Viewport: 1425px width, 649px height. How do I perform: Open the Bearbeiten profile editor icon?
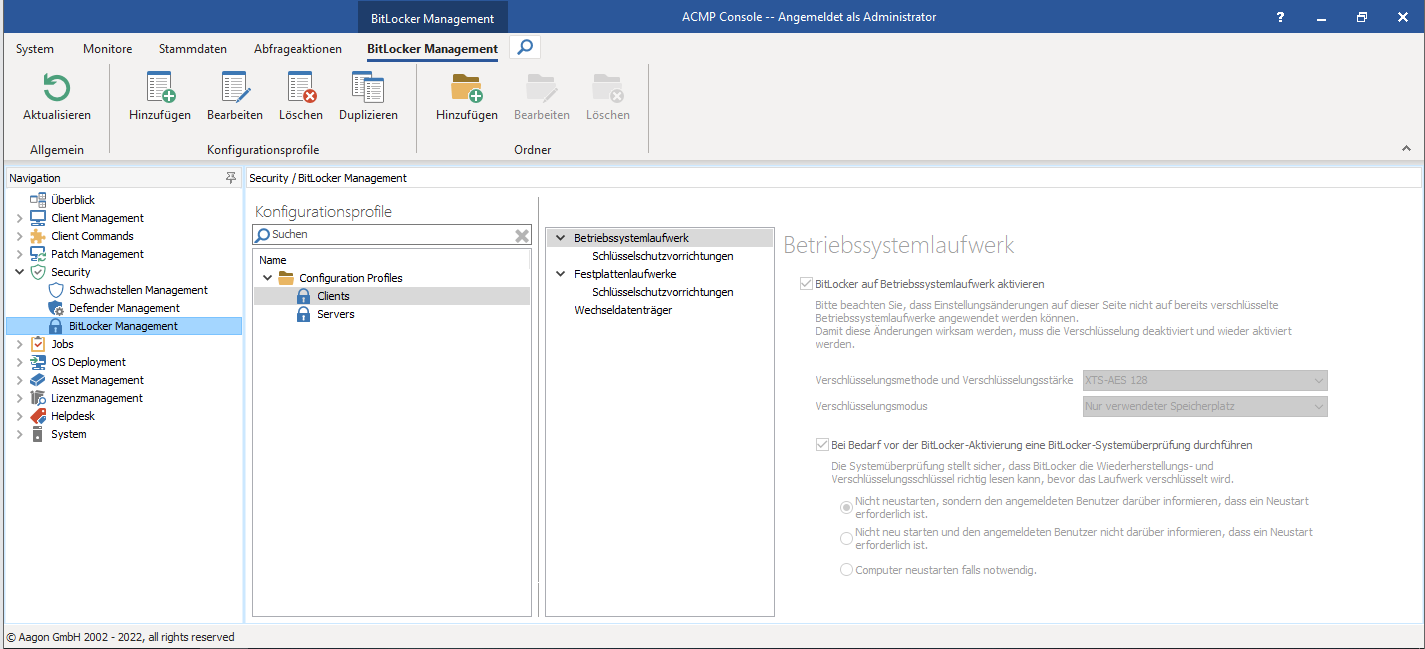click(x=234, y=90)
